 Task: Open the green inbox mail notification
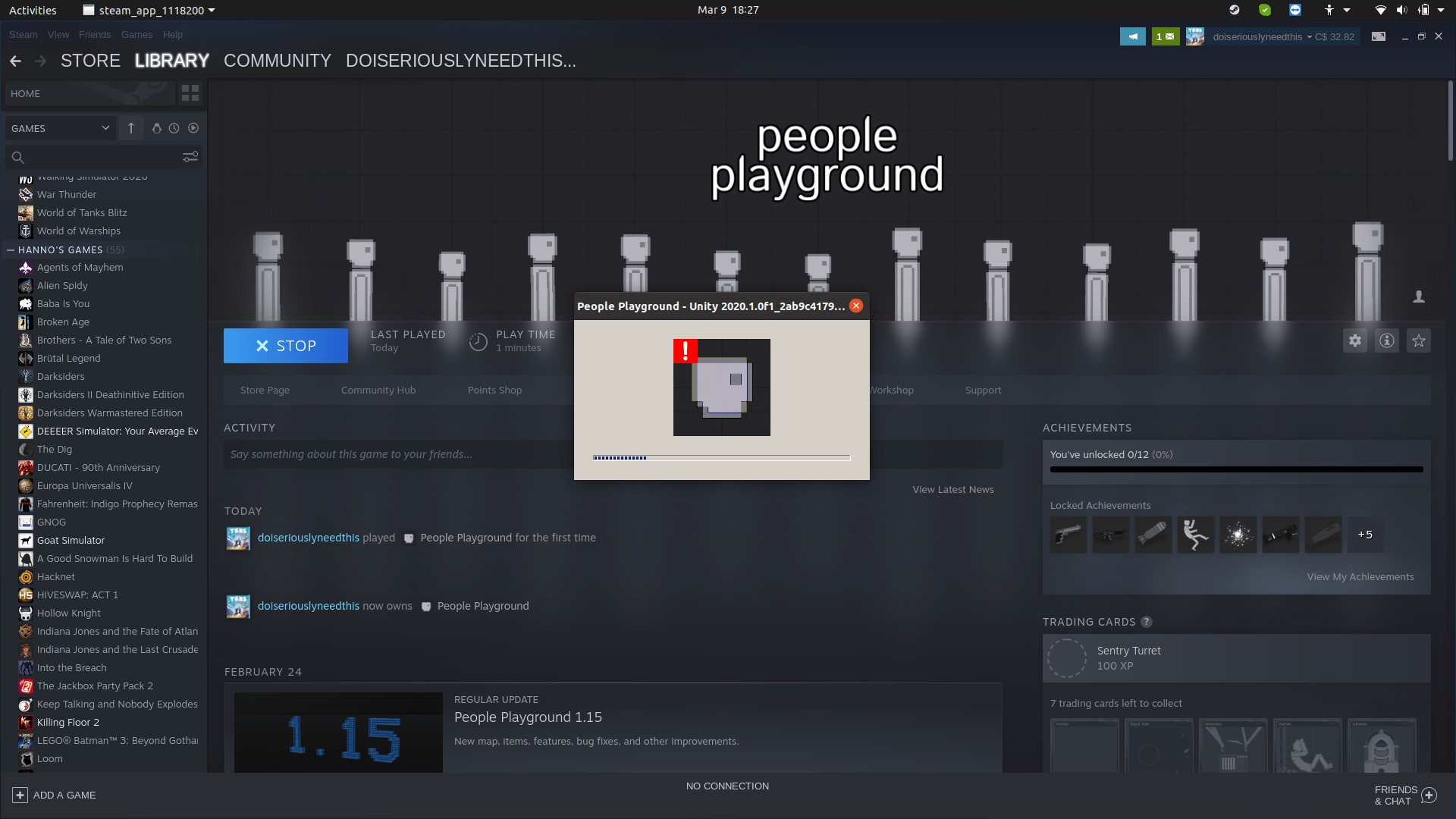[1166, 36]
